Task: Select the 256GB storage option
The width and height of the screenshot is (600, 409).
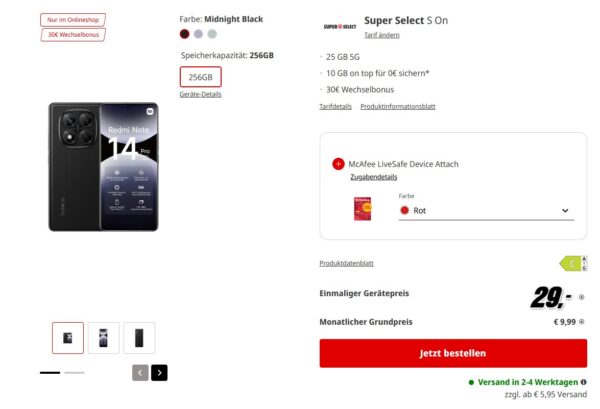Action: pyautogui.click(x=201, y=77)
